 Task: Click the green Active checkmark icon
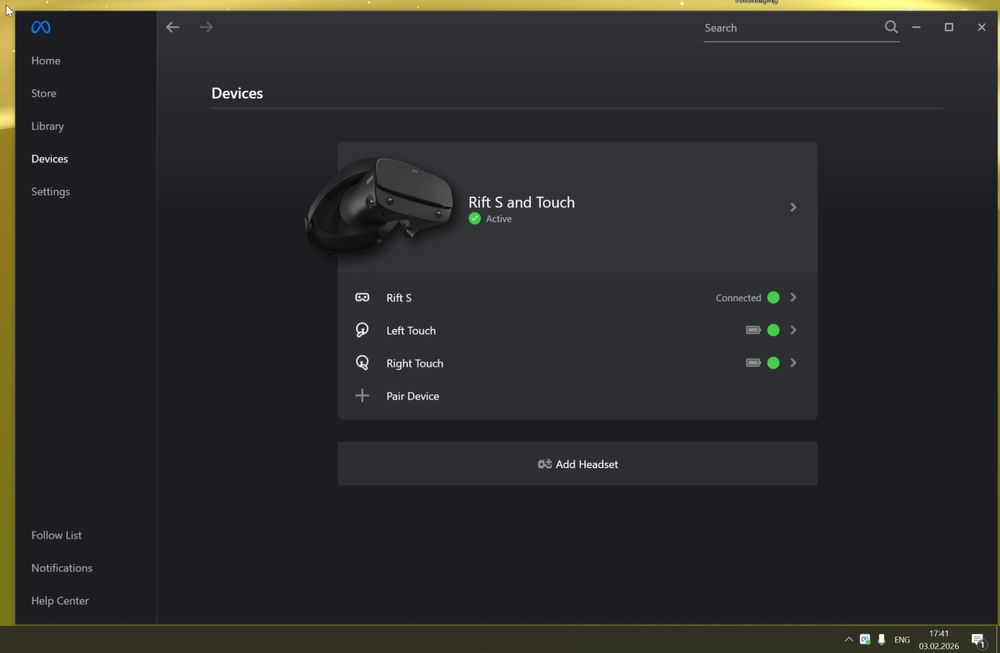point(474,219)
